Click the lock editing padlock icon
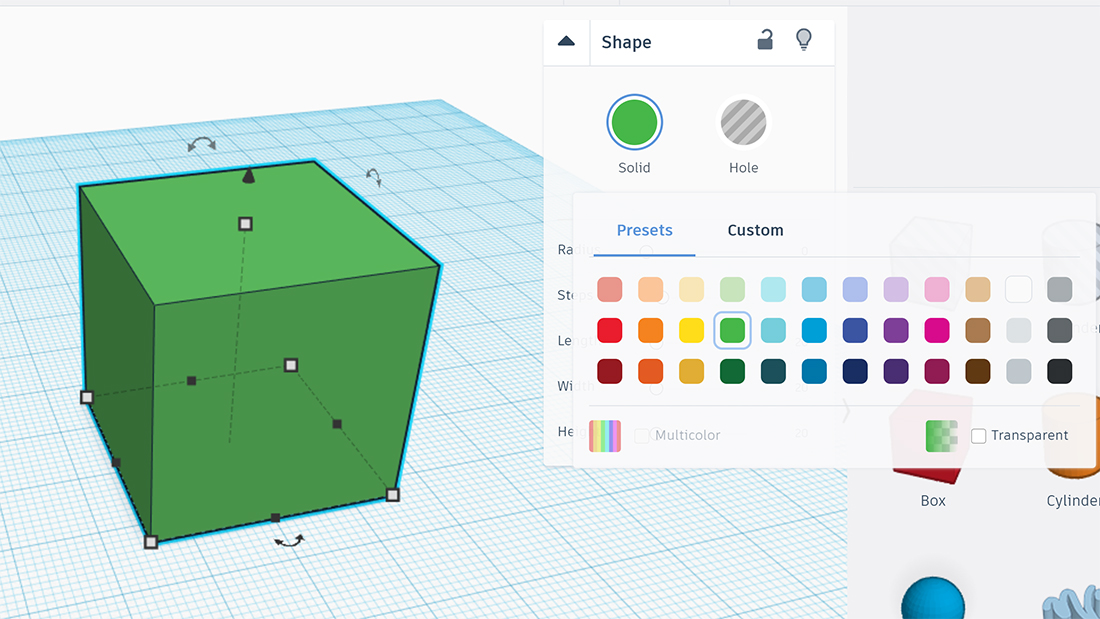 click(765, 40)
